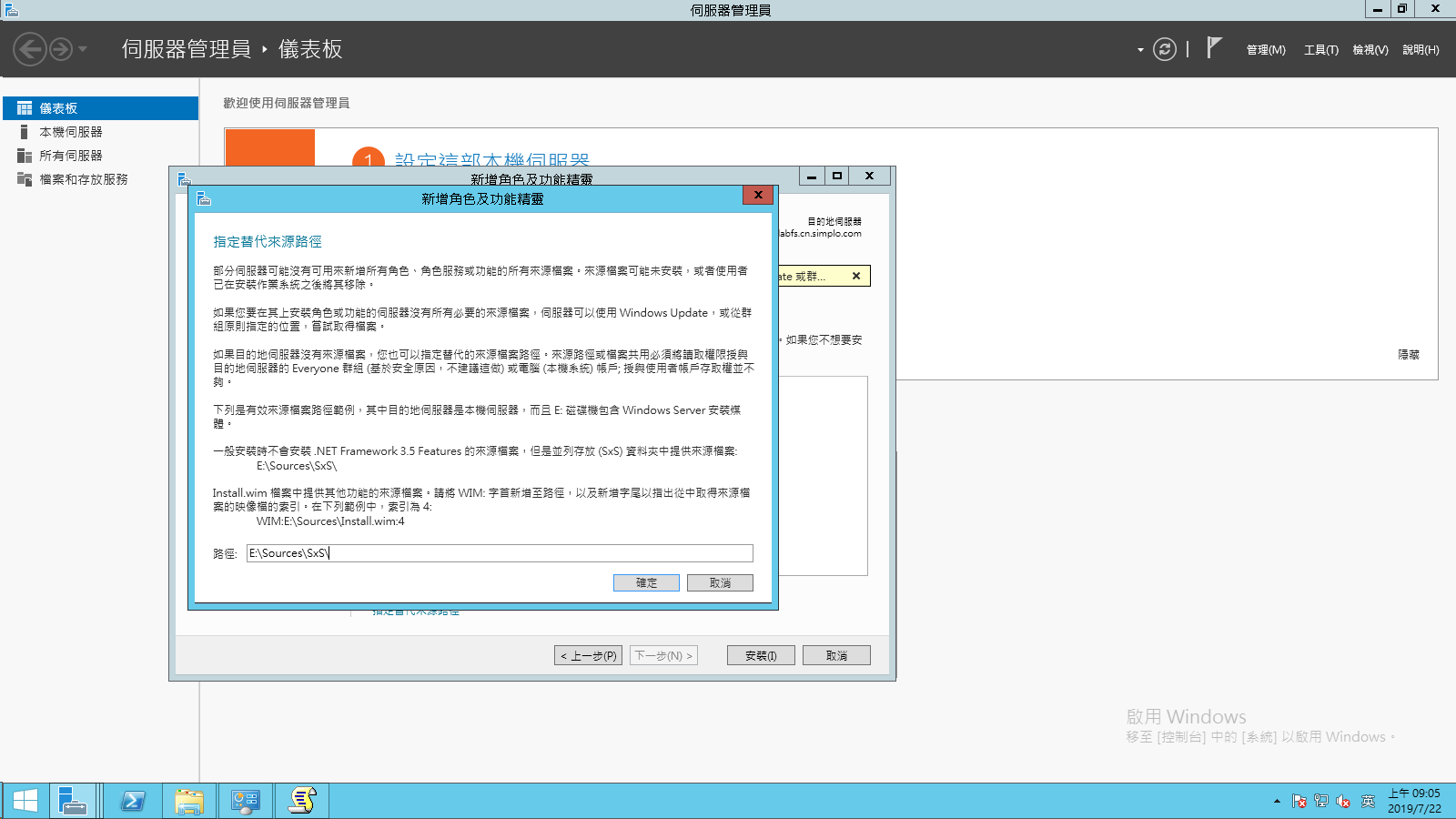1456x819 pixels.
Task: Open the 管理(M) menu
Action: pos(1265,50)
